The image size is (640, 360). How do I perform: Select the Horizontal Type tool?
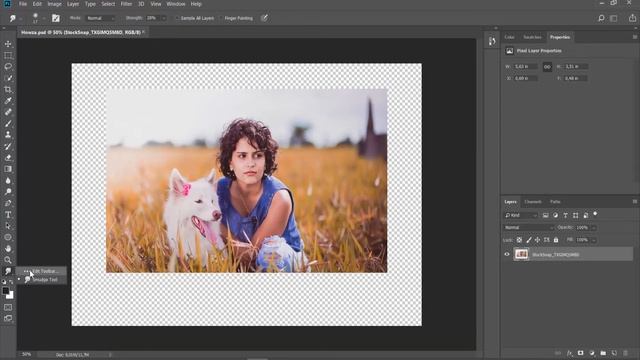tap(8, 215)
